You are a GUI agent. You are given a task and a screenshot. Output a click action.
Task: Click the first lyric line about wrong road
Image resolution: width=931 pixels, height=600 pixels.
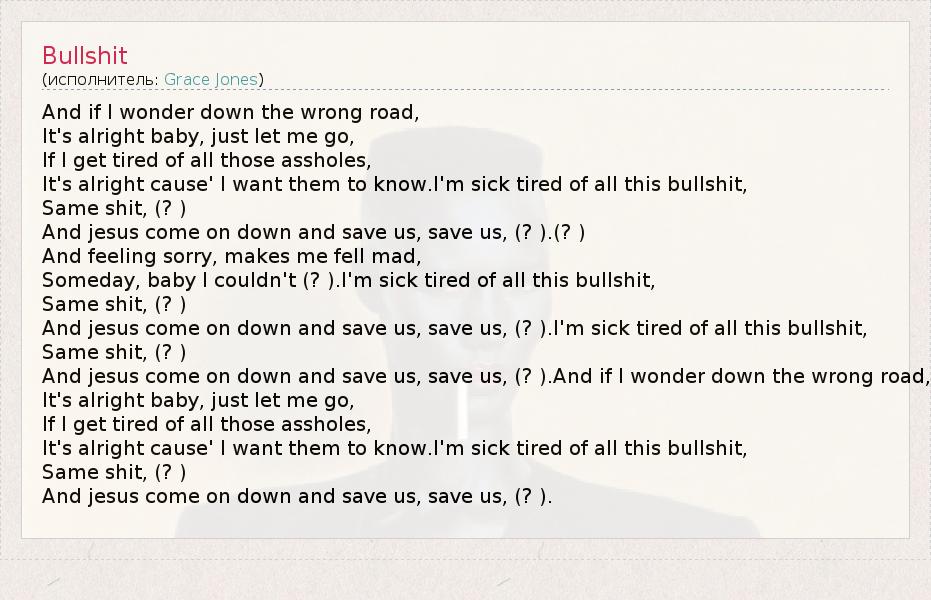click(230, 112)
